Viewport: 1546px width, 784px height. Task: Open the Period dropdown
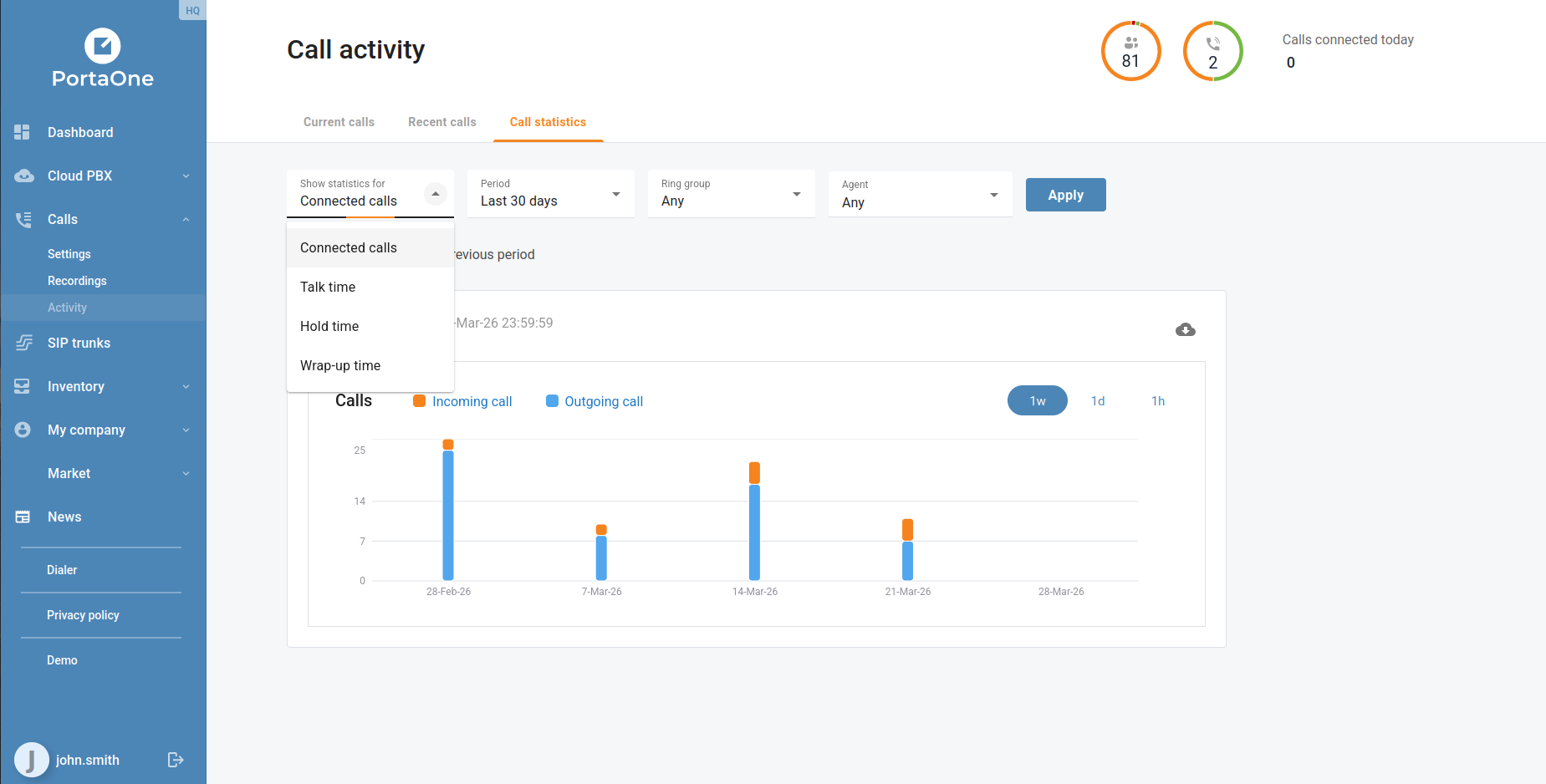pos(550,194)
